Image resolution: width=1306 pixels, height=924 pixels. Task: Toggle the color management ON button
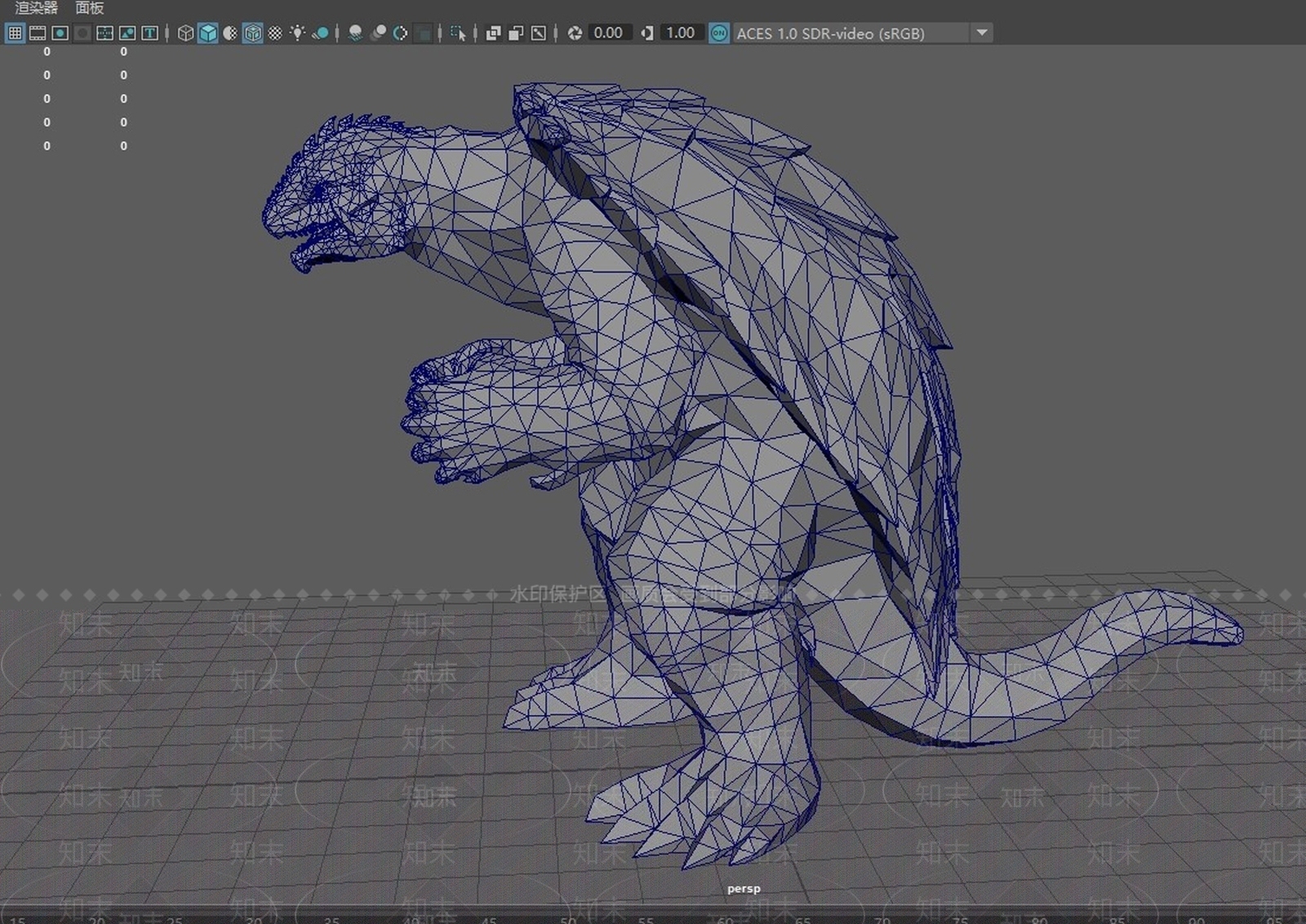point(719,33)
